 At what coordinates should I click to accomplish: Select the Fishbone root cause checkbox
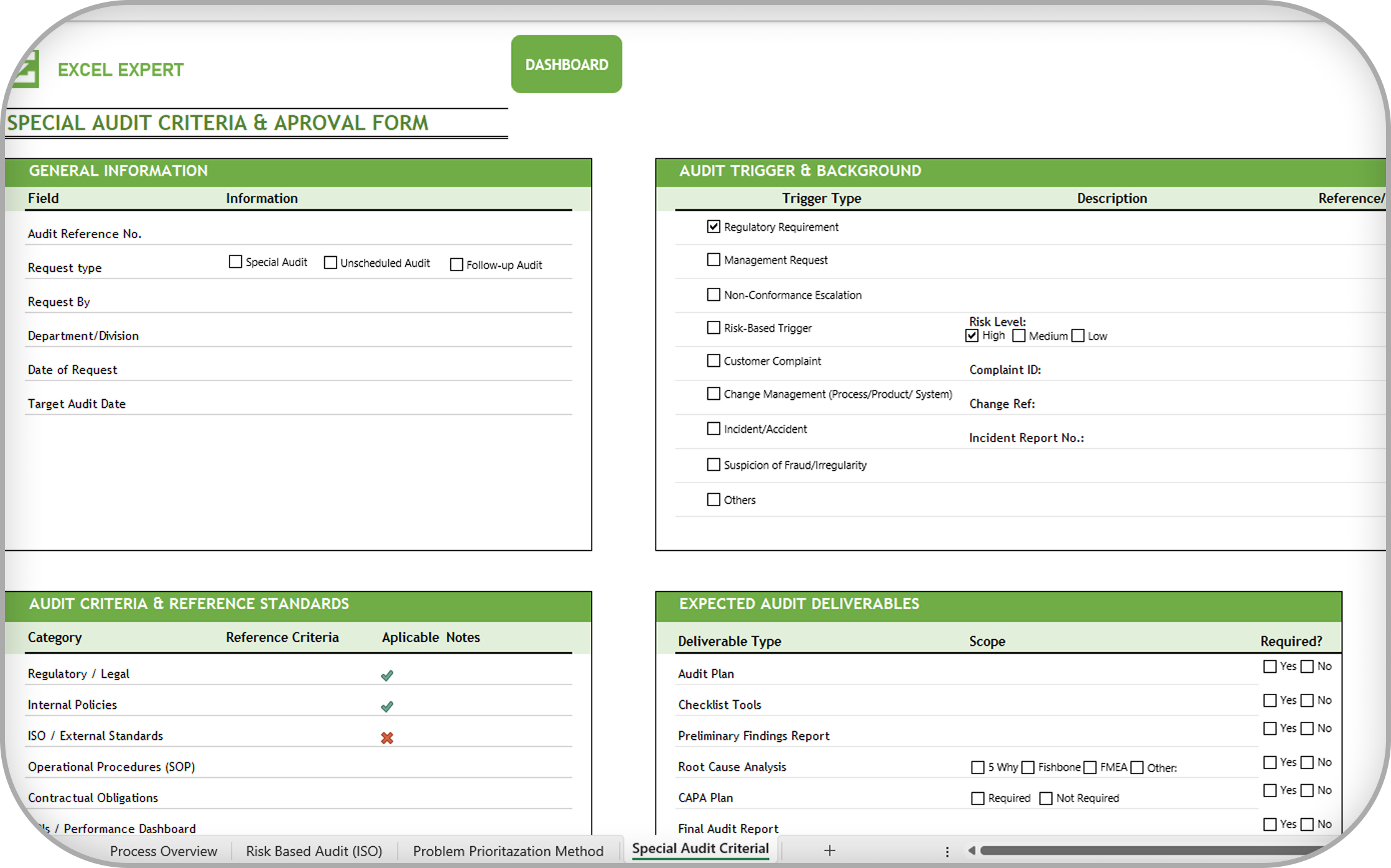(x=1028, y=767)
